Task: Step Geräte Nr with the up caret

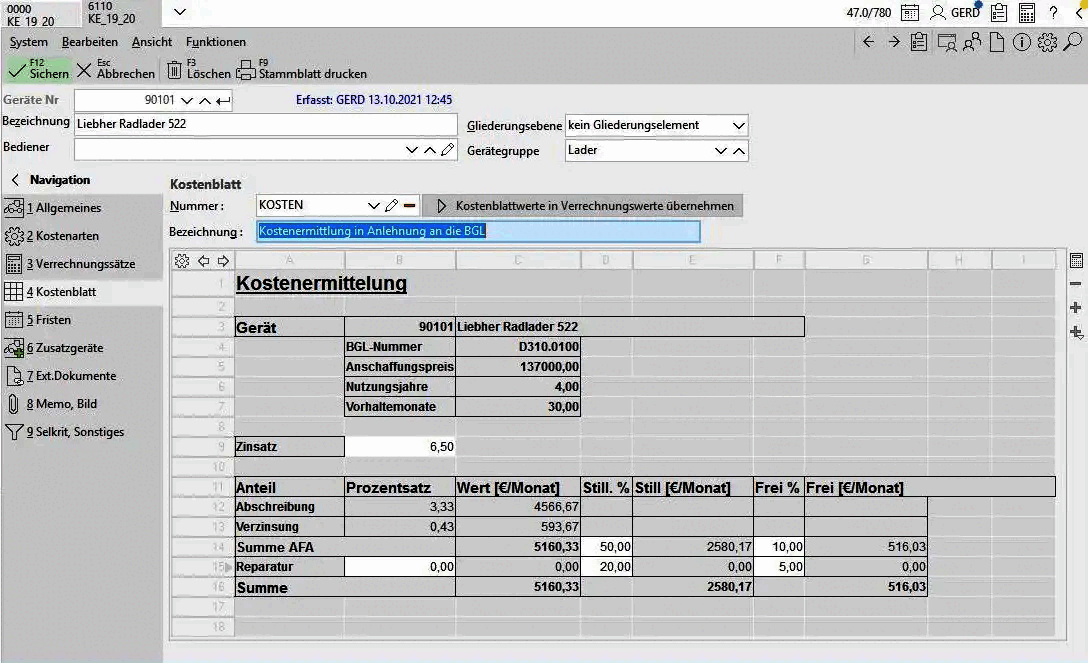Action: pyautogui.click(x=205, y=101)
